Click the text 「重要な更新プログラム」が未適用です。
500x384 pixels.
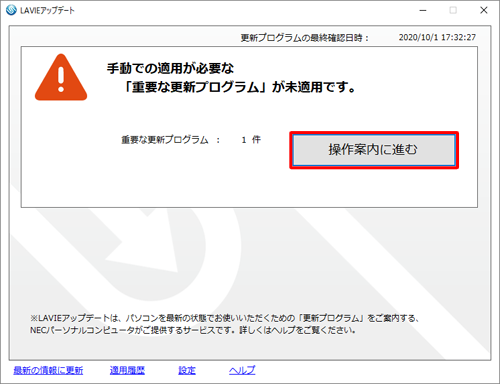[240, 87]
